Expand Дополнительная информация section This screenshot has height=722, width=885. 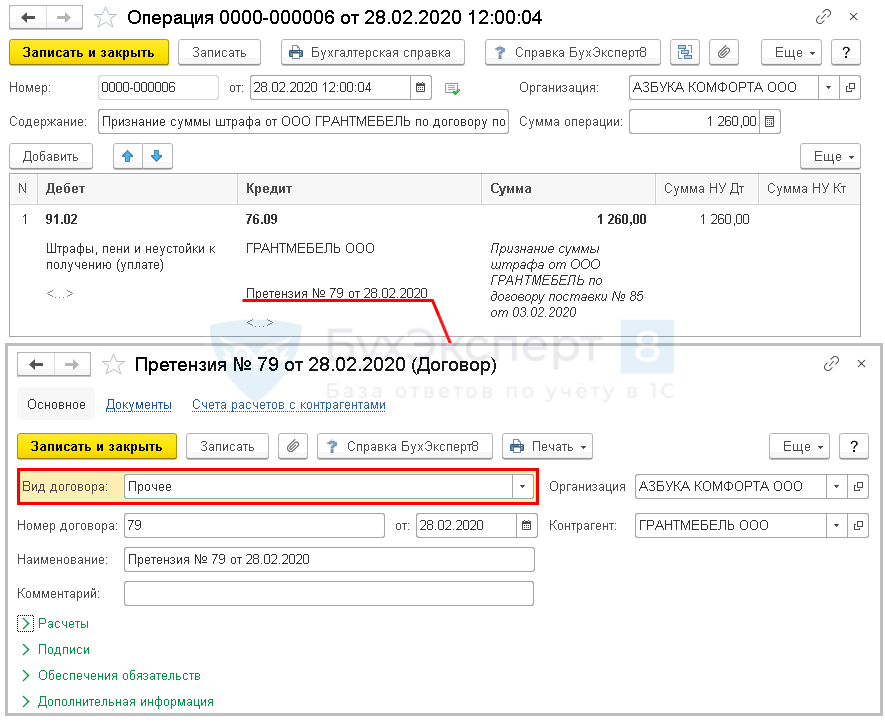(x=117, y=702)
